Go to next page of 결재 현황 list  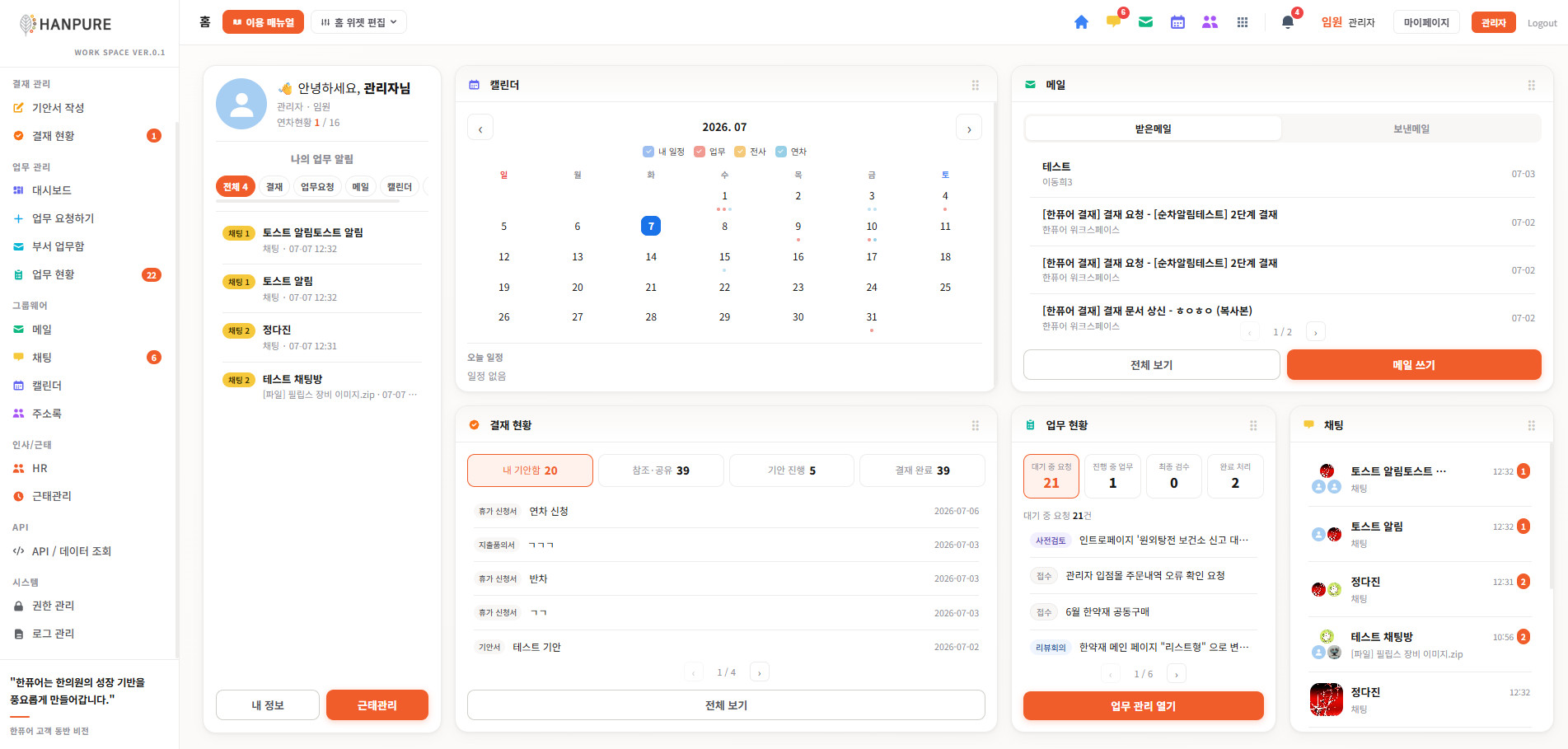(760, 672)
